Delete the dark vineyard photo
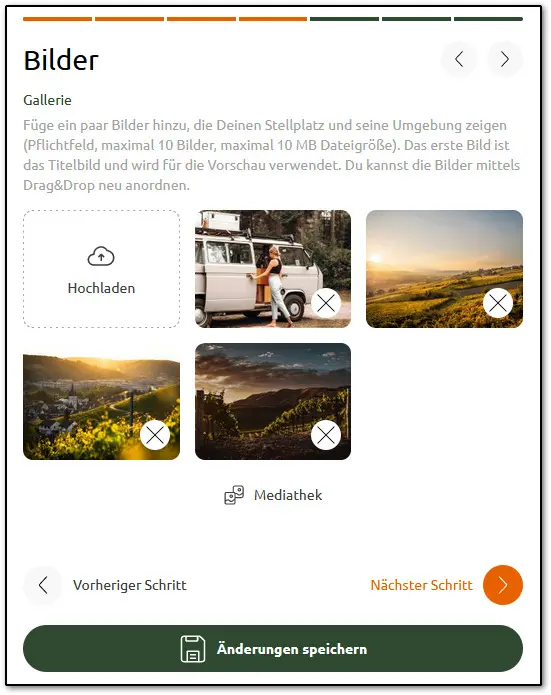This screenshot has width=551, height=695. (326, 435)
